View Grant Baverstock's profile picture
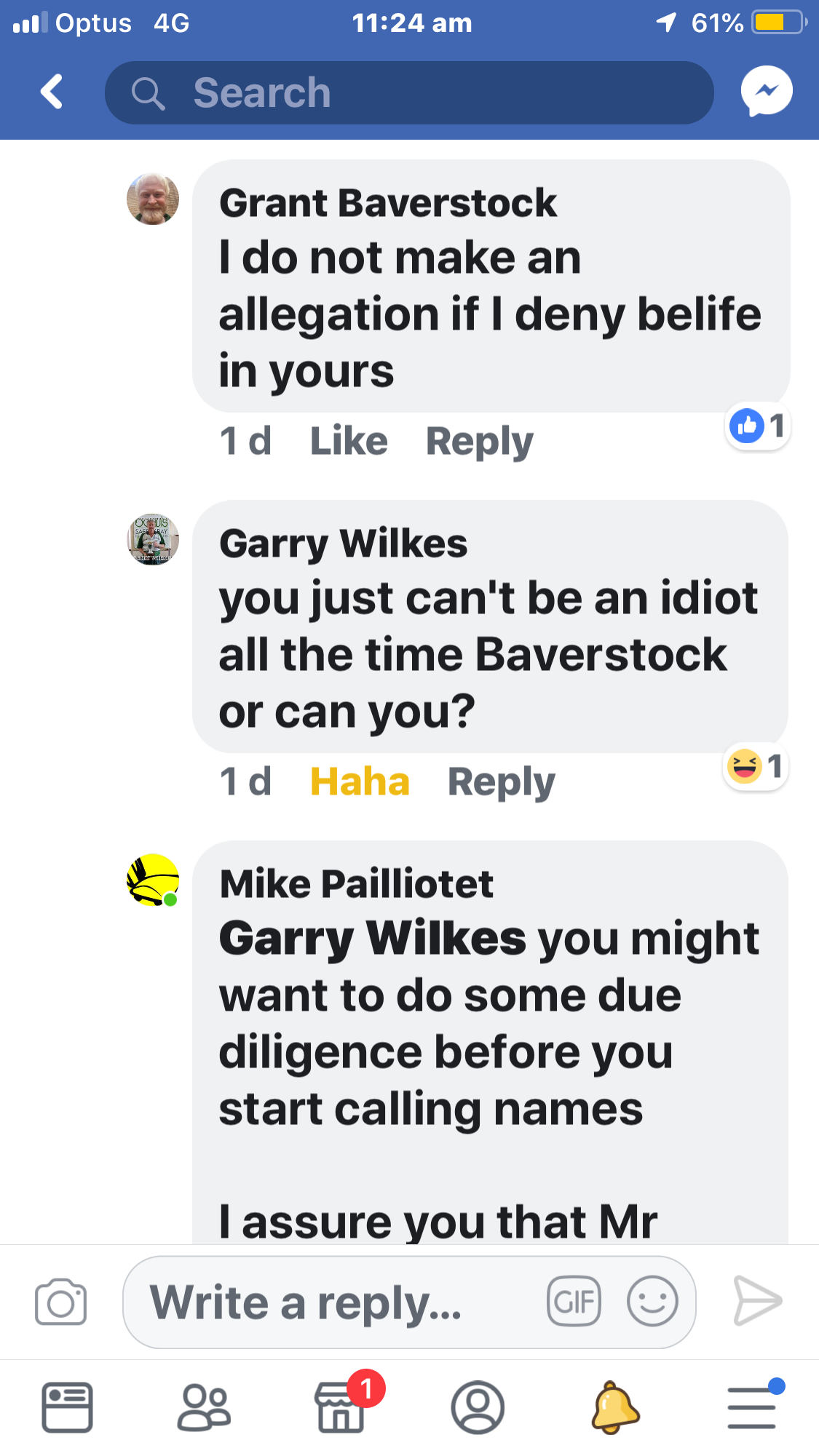The height and width of the screenshot is (1456, 819). (x=153, y=199)
